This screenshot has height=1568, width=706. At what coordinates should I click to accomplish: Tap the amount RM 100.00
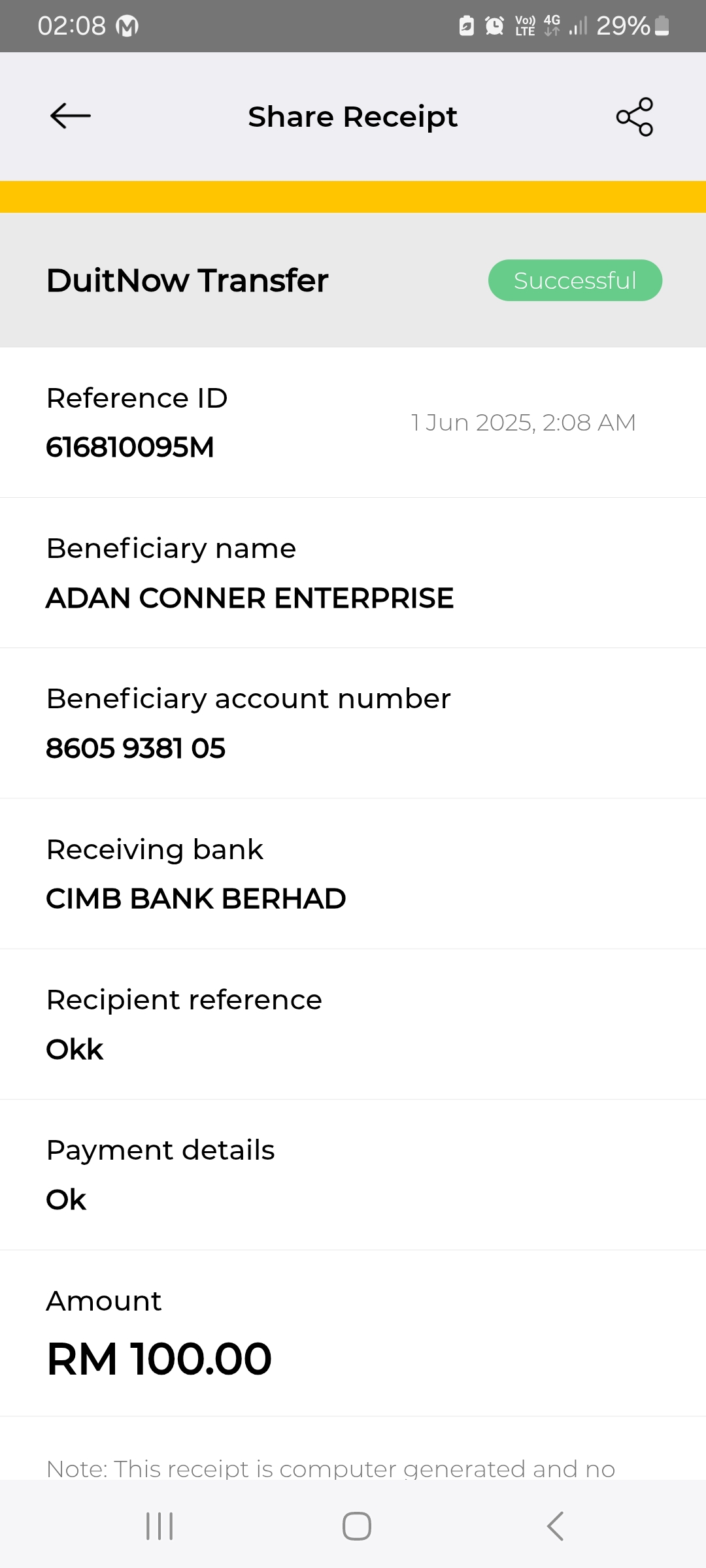coord(159,1359)
